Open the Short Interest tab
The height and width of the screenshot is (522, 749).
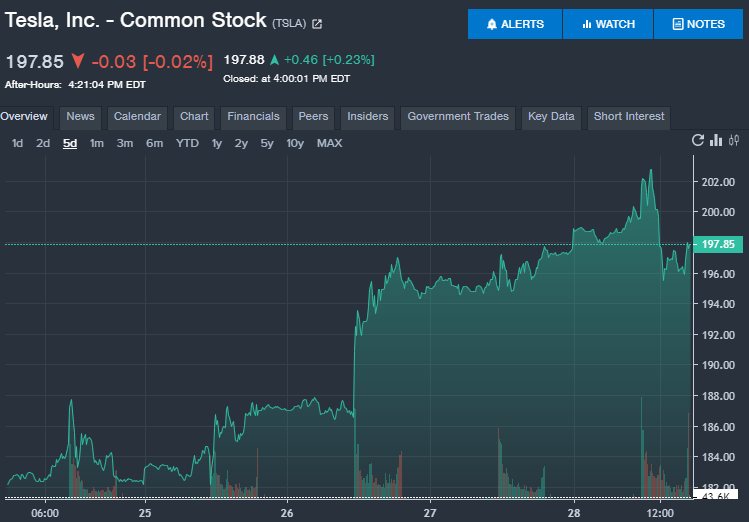(x=629, y=117)
